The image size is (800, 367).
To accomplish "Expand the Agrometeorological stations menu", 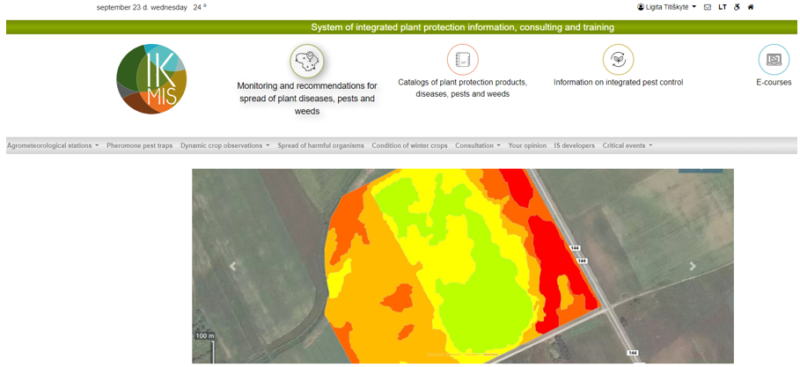I will pos(53,145).
